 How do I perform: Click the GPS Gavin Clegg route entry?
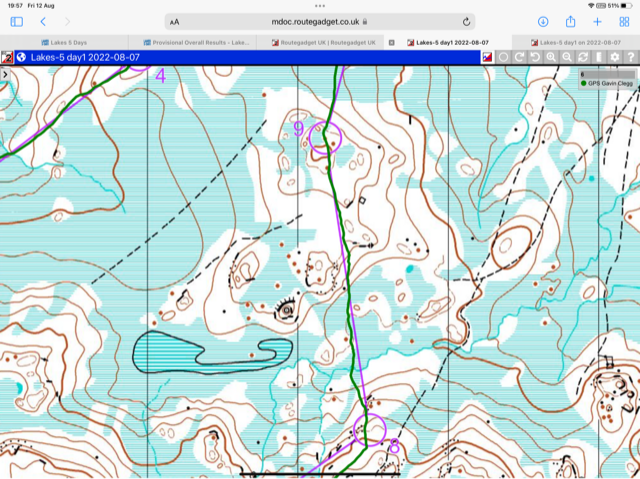pyautogui.click(x=611, y=84)
